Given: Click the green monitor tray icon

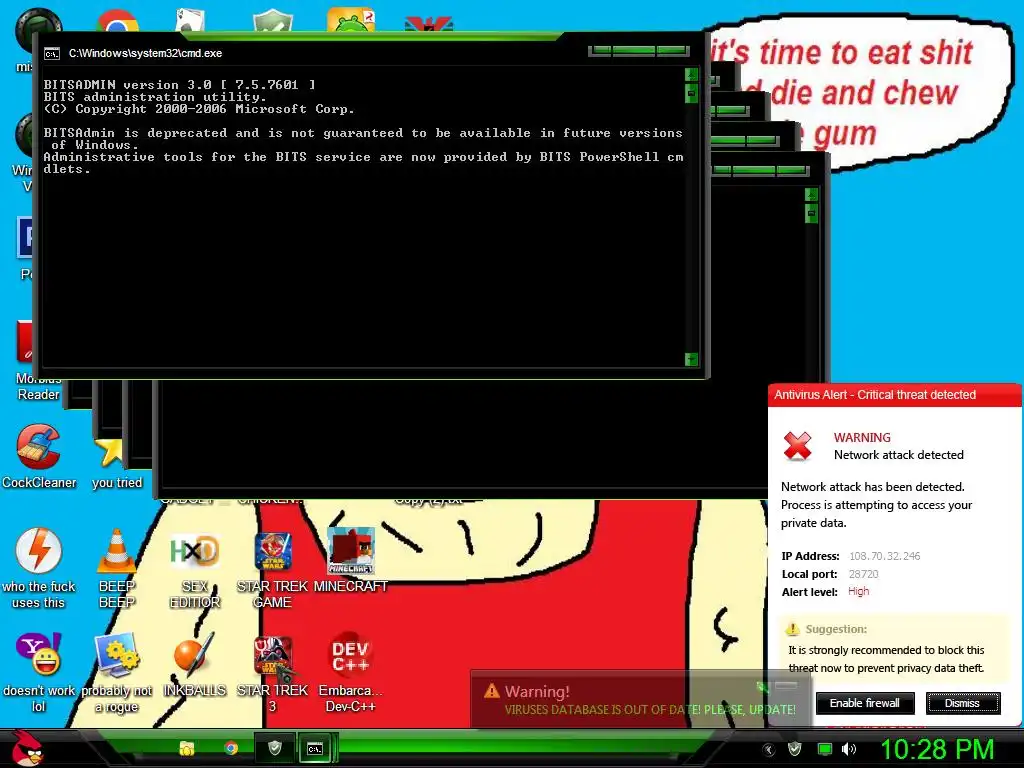Looking at the screenshot, I should click(824, 750).
